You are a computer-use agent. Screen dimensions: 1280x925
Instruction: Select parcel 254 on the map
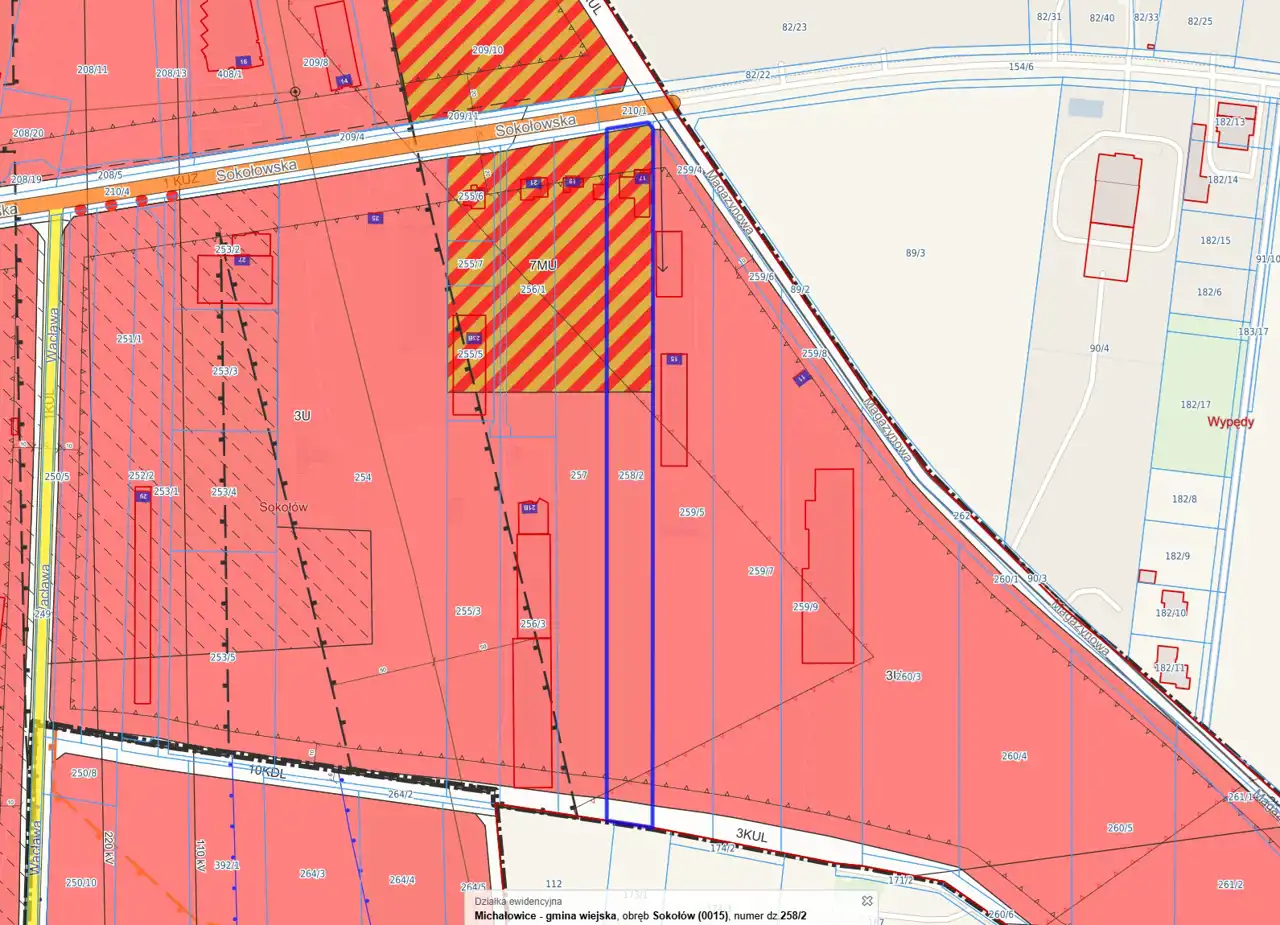tap(362, 477)
